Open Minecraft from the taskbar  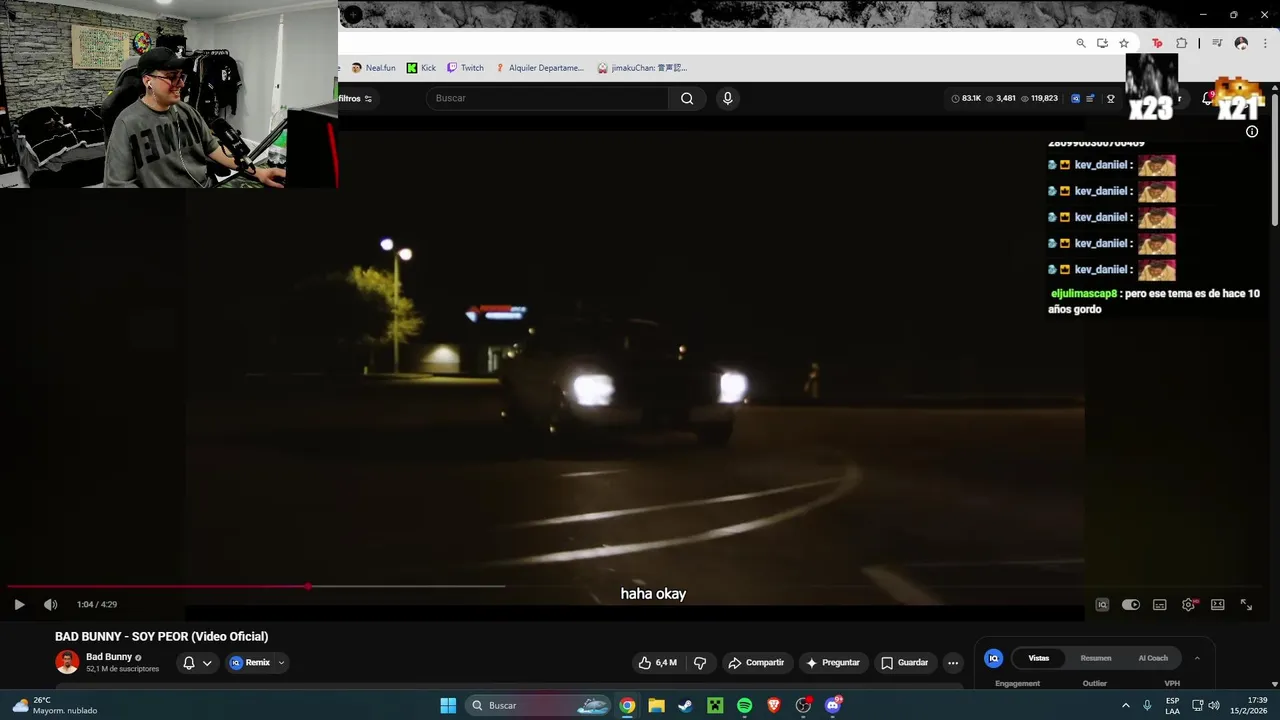pos(715,705)
